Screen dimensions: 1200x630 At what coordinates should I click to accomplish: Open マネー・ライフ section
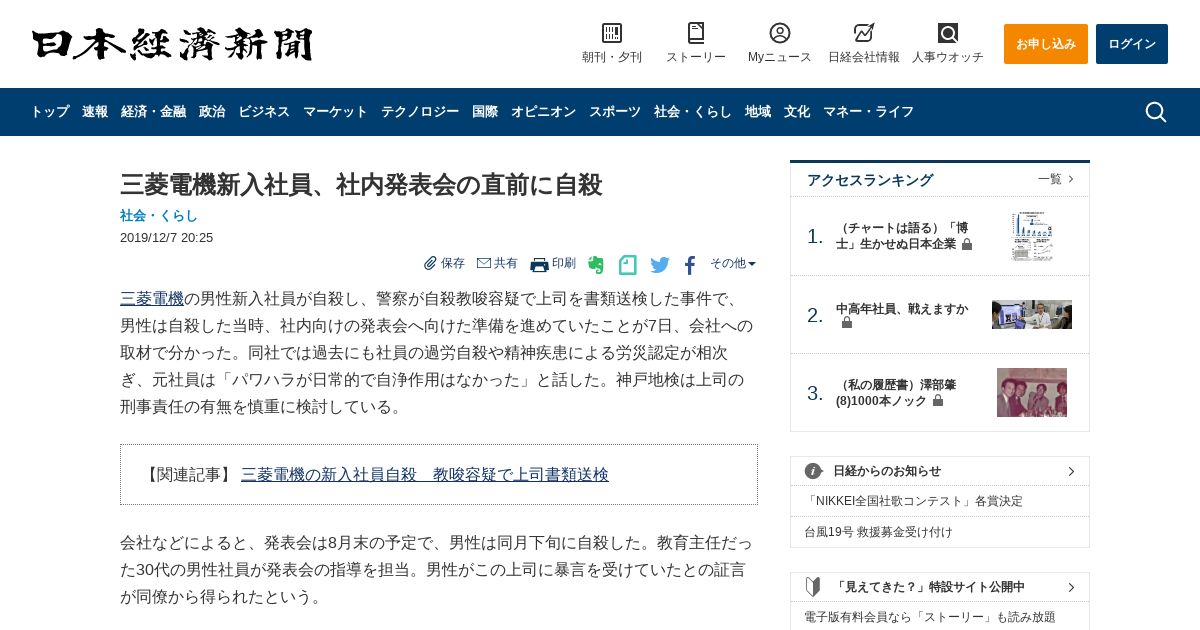click(x=868, y=112)
